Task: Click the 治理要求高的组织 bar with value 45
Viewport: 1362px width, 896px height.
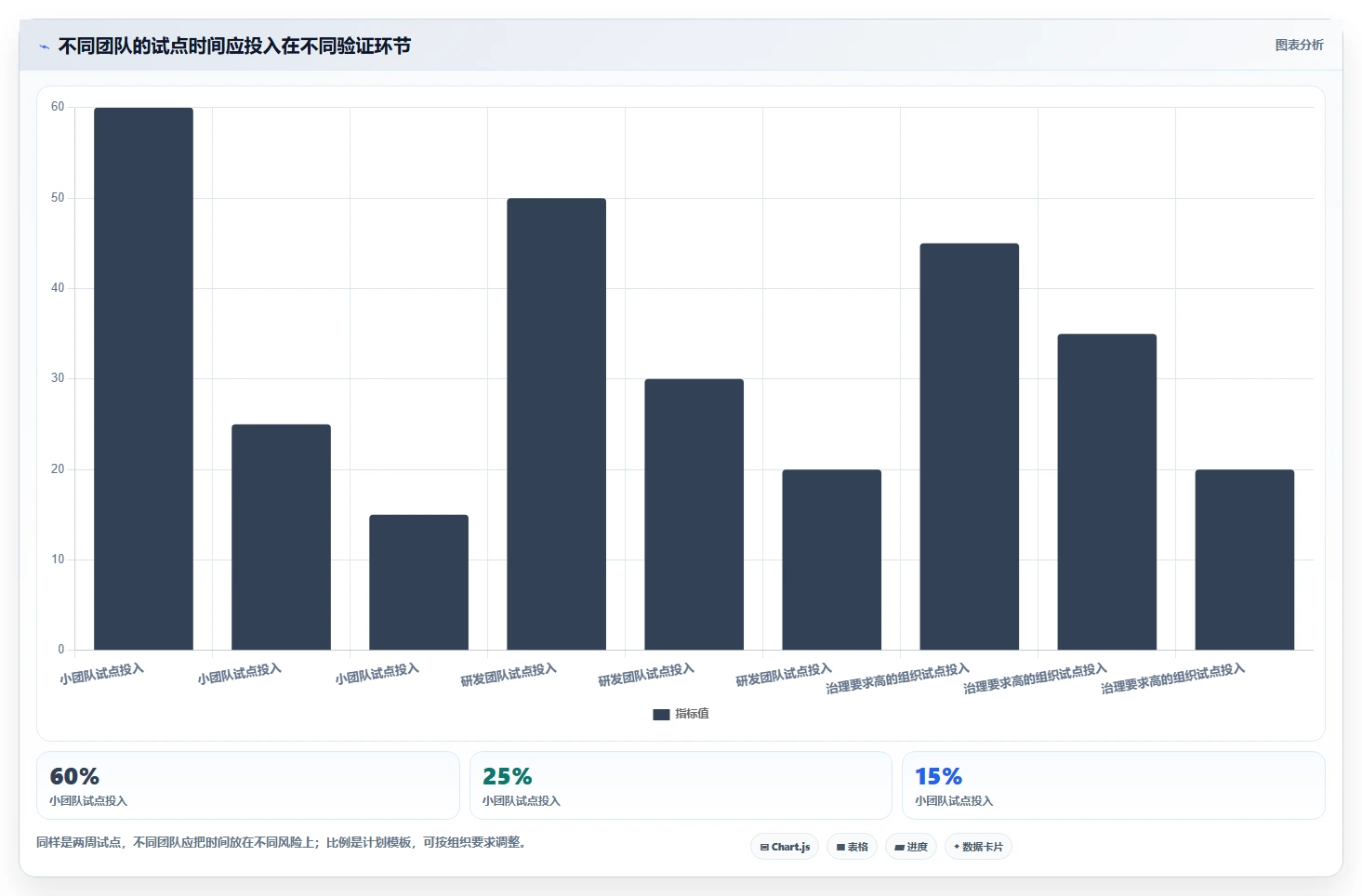Action: point(969,446)
